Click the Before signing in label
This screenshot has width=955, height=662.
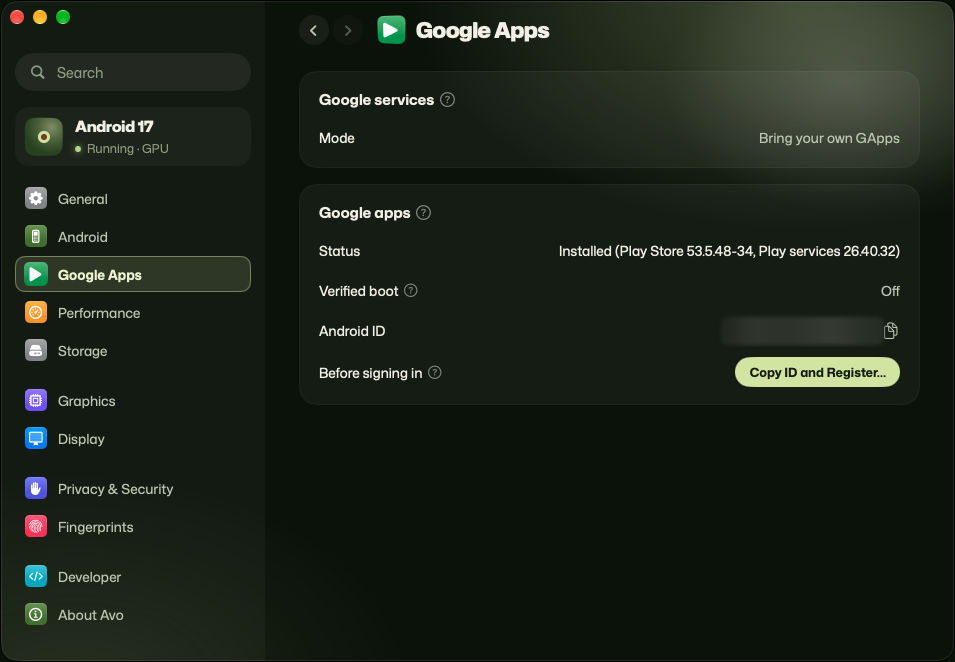tap(370, 373)
